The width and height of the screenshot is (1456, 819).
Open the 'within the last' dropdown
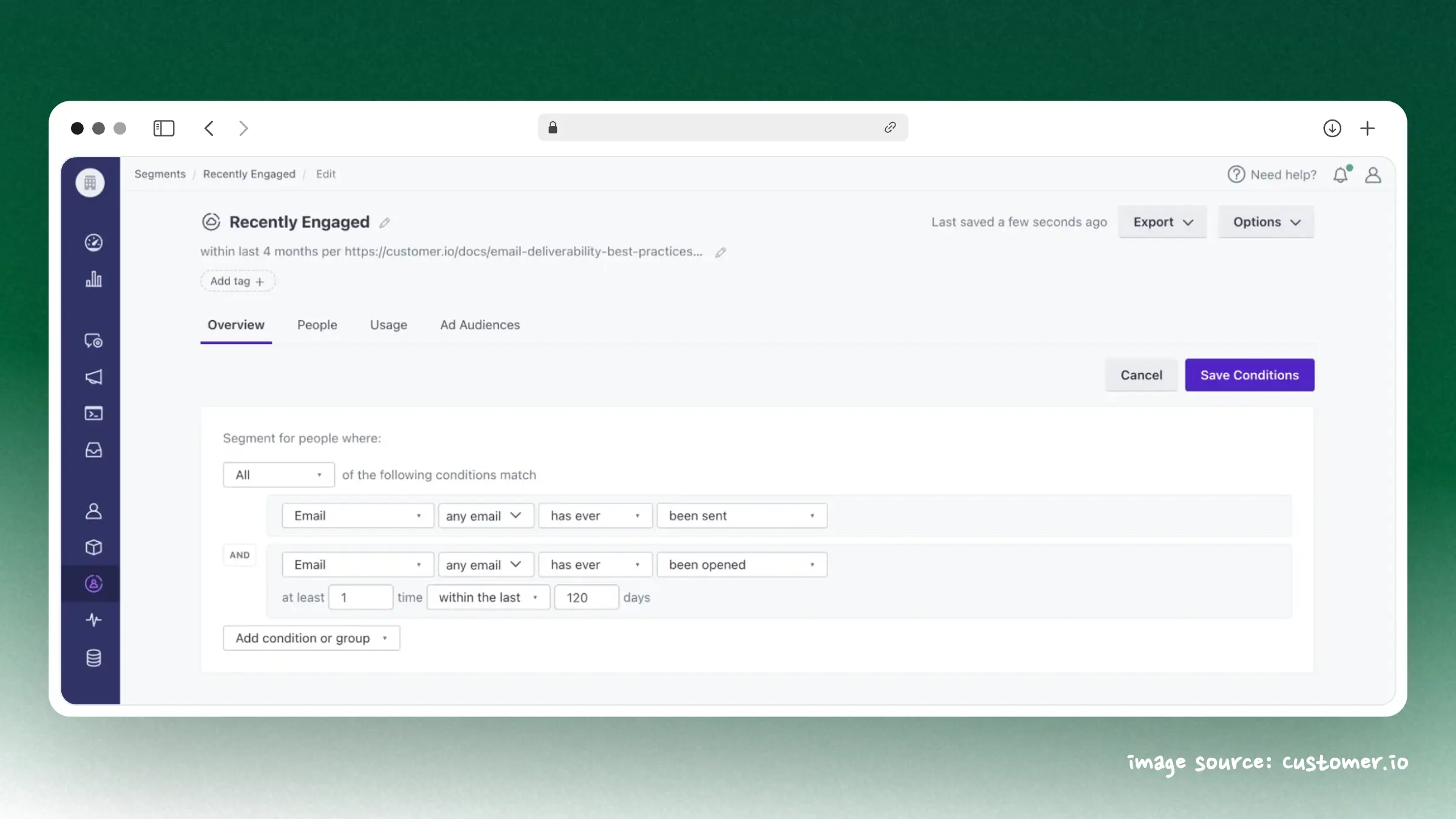[x=488, y=598]
